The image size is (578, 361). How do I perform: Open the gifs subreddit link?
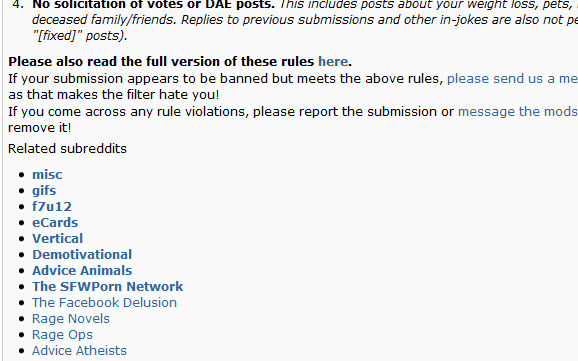click(44, 191)
